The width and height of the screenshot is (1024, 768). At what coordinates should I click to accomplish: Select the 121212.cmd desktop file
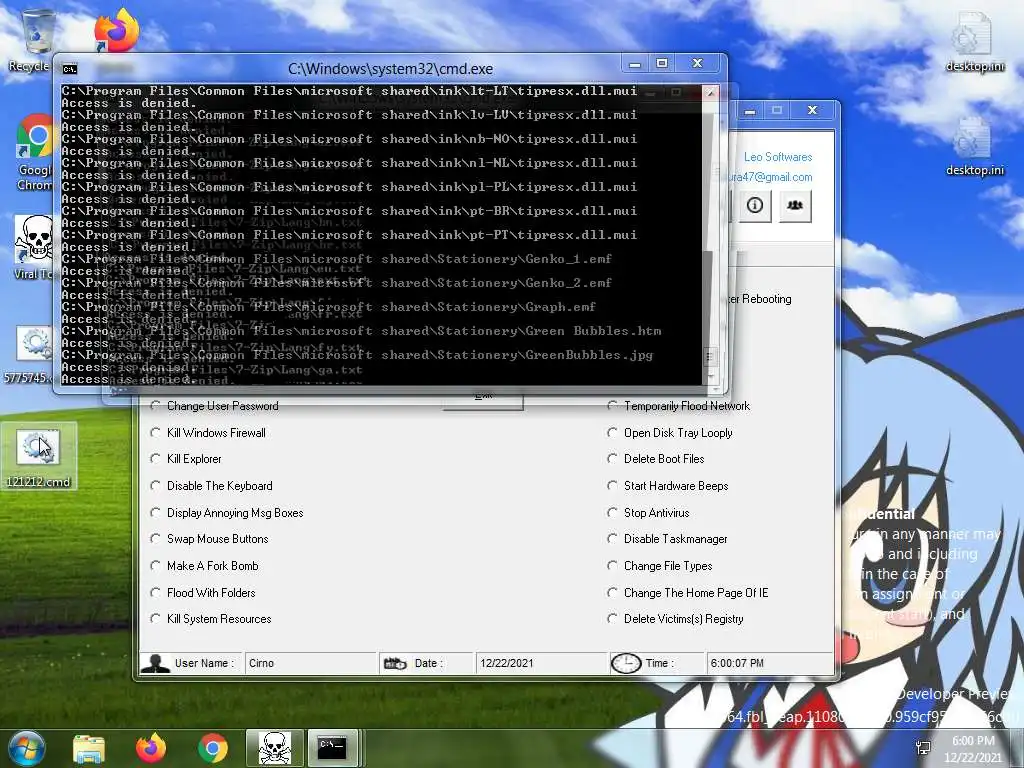coord(39,456)
